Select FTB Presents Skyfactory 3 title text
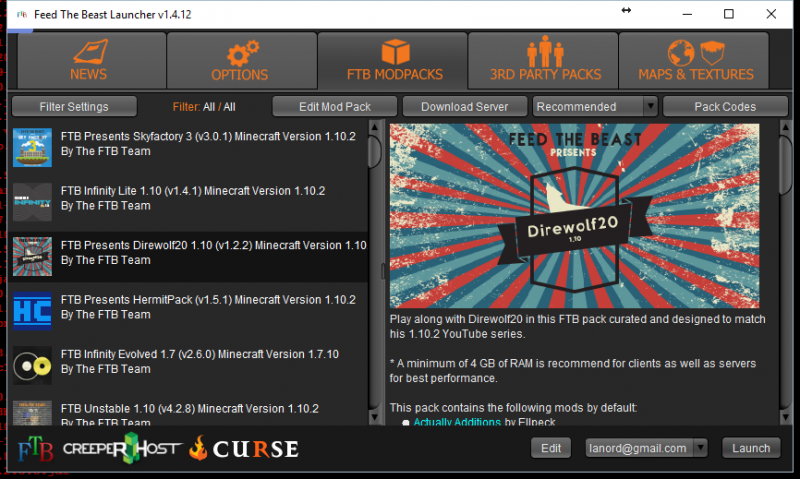 [x=208, y=136]
